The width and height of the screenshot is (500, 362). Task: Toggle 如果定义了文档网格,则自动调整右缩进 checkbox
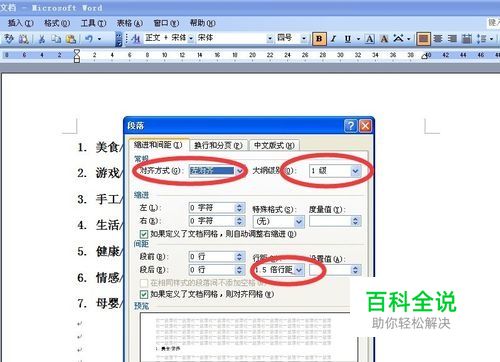click(144, 234)
